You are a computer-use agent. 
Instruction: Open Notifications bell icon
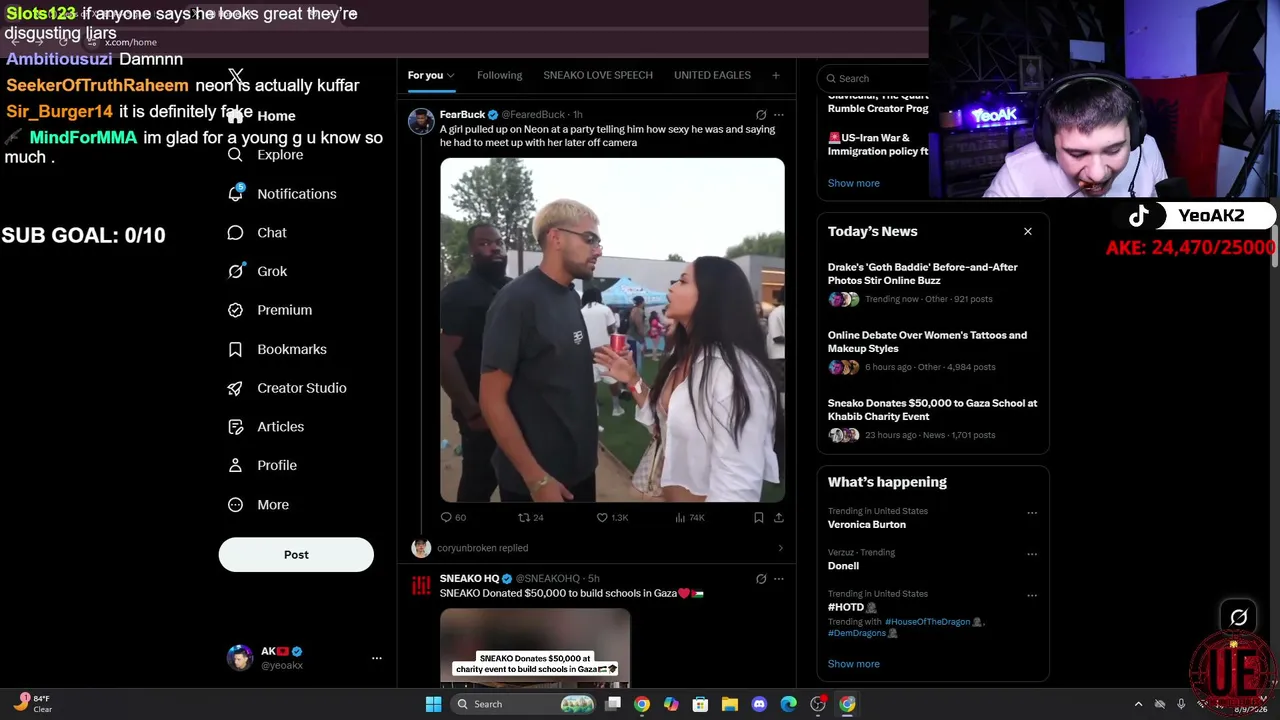click(236, 193)
